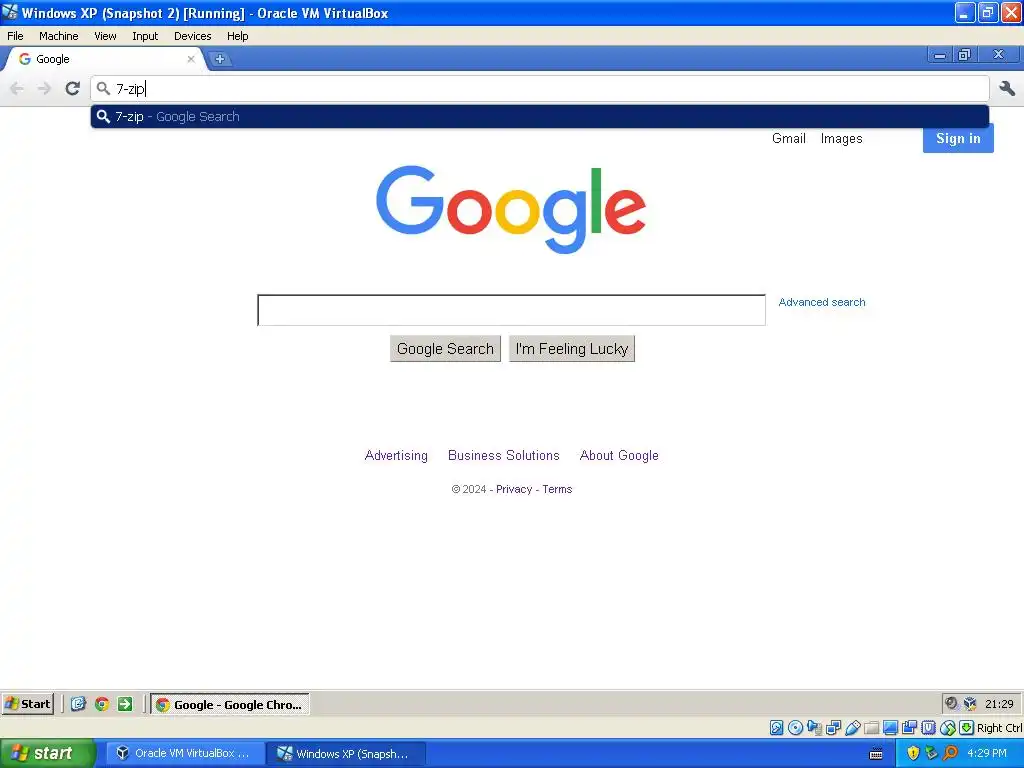Click the Google logo image
Viewport: 1024px width, 768px height.
[x=511, y=209]
